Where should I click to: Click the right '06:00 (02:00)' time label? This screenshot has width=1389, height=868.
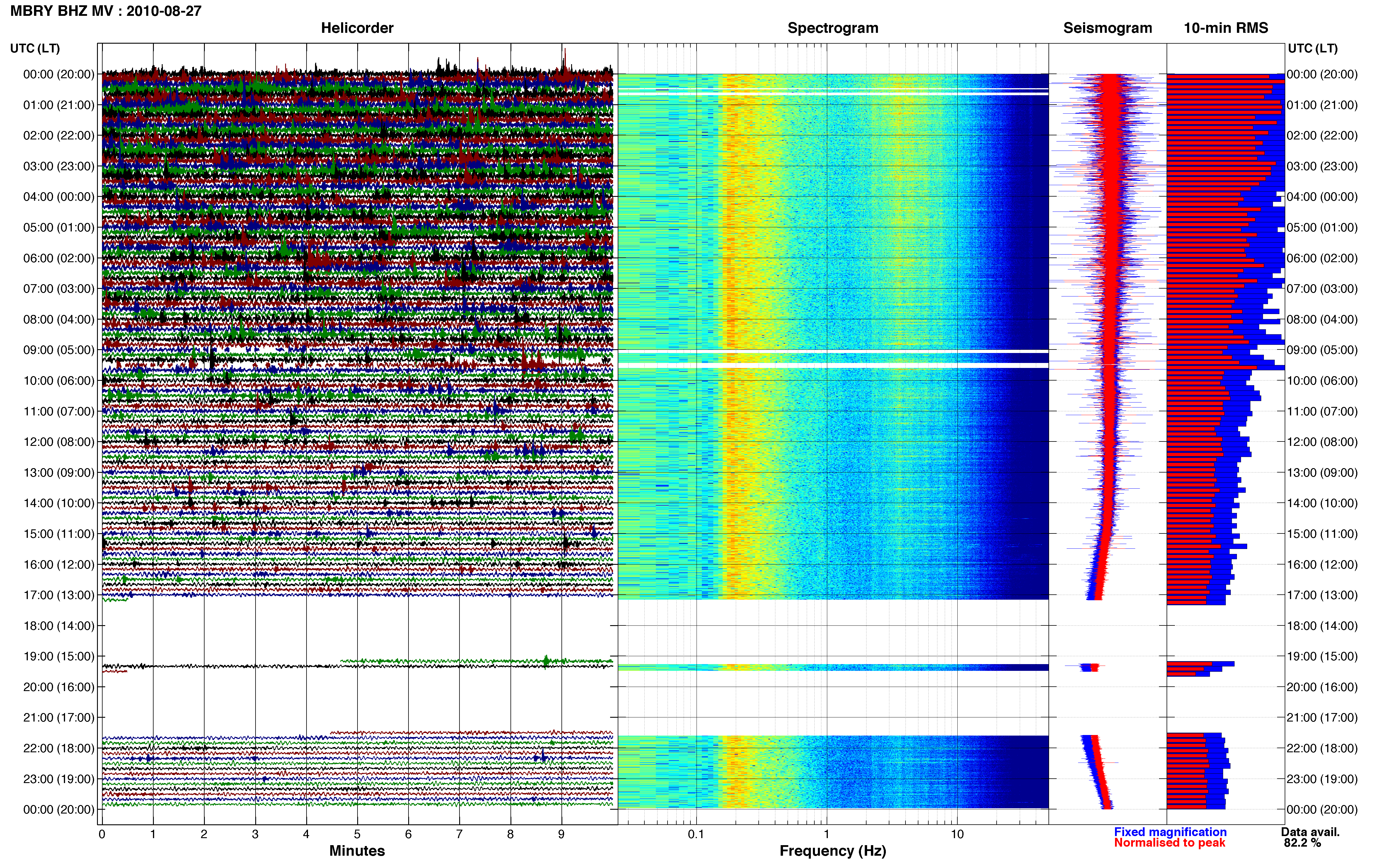[1322, 258]
